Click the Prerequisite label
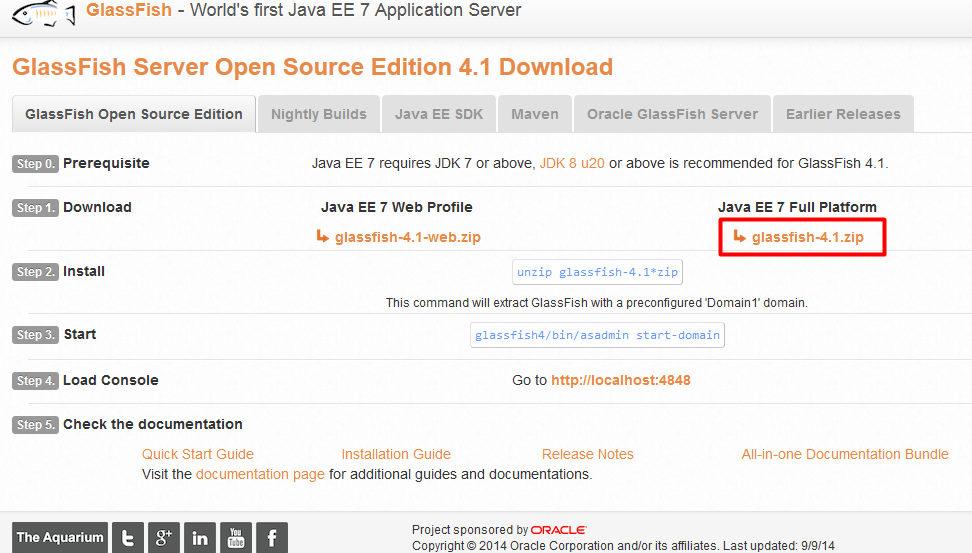The width and height of the screenshot is (972, 553). pyautogui.click(x=107, y=164)
